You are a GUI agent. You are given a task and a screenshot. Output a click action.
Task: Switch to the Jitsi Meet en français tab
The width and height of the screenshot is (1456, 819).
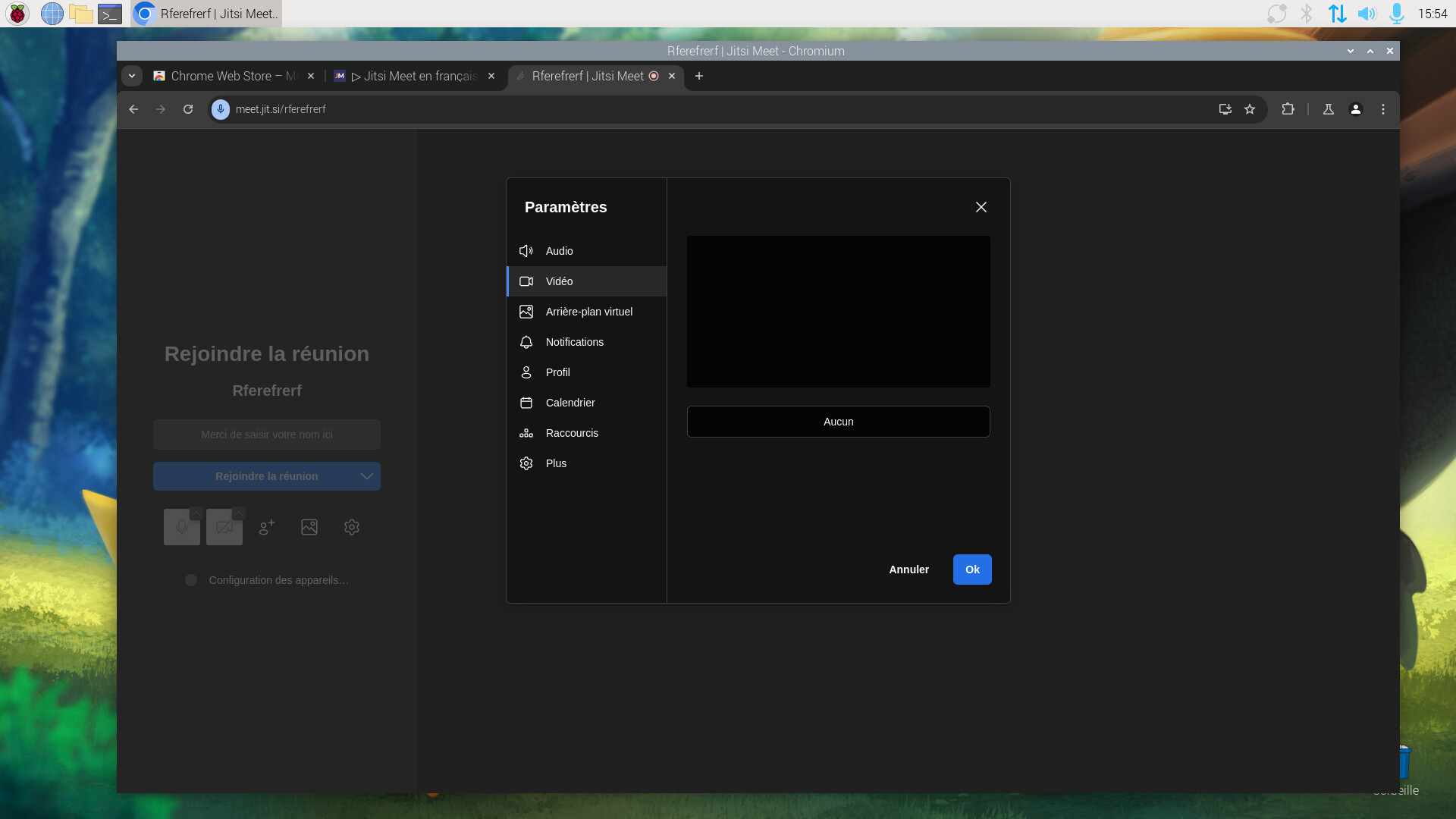(x=414, y=76)
